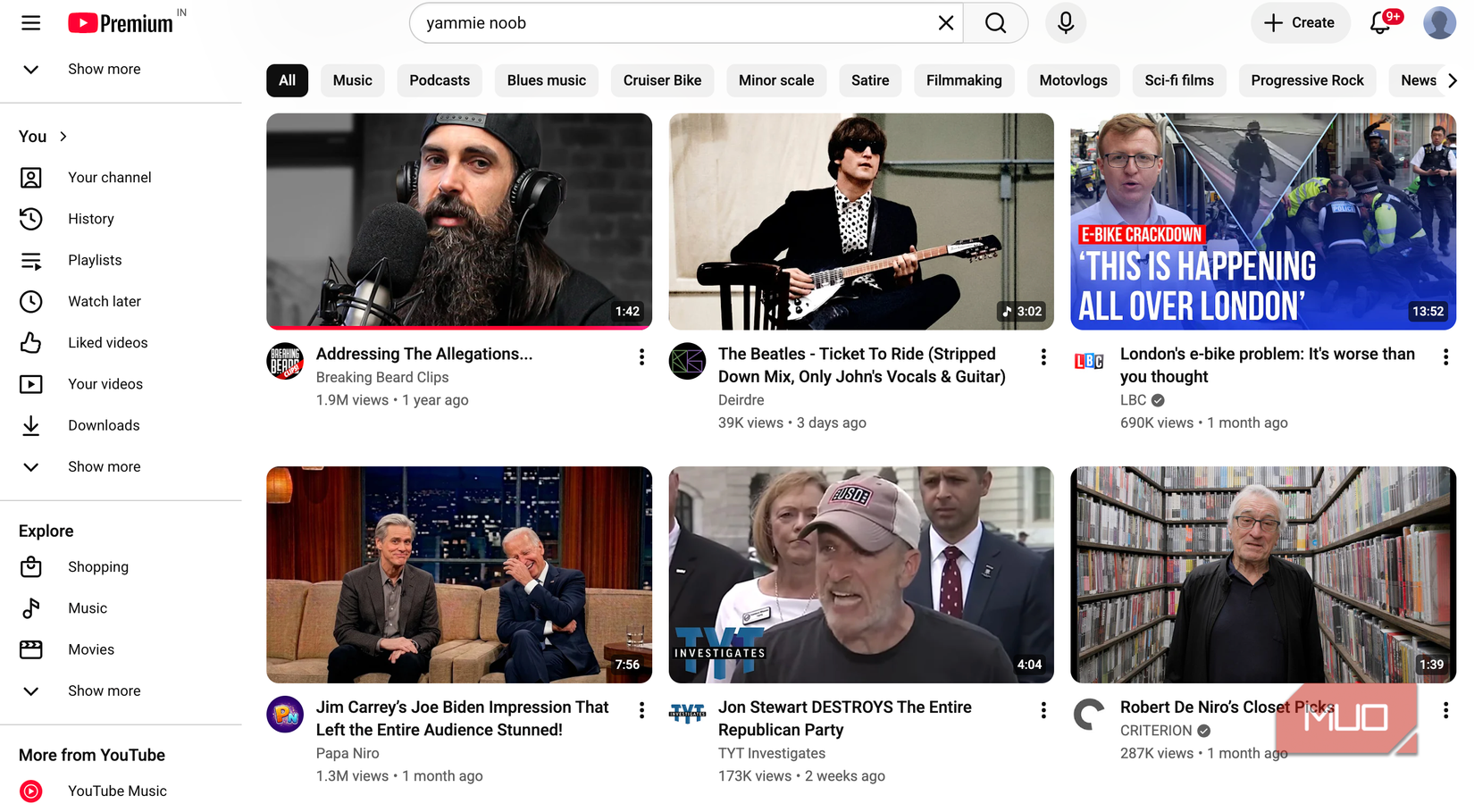Open Deirdre channel name link
The width and height of the screenshot is (1474, 812).
(741, 400)
